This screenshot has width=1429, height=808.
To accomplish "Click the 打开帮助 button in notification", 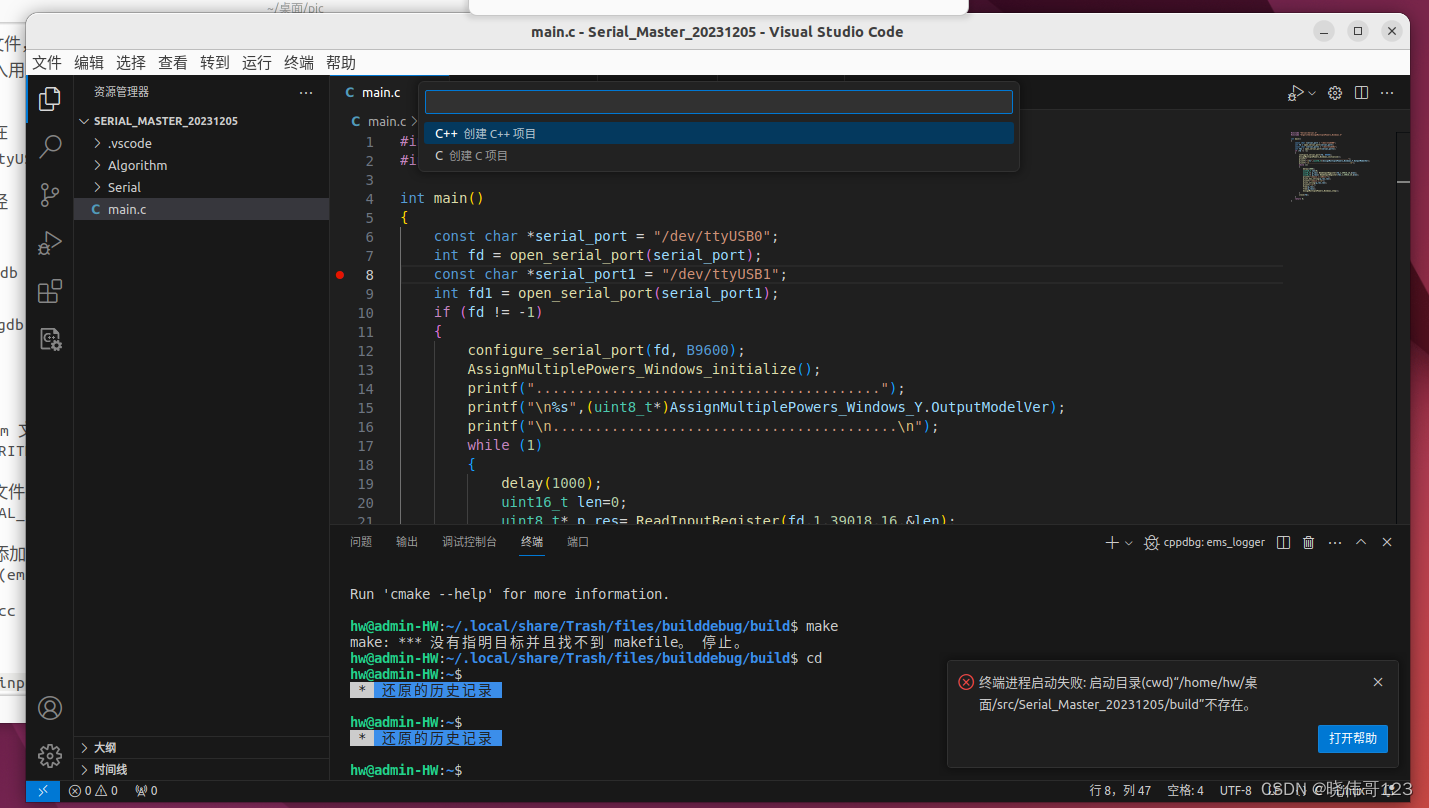I will pos(1353,739).
